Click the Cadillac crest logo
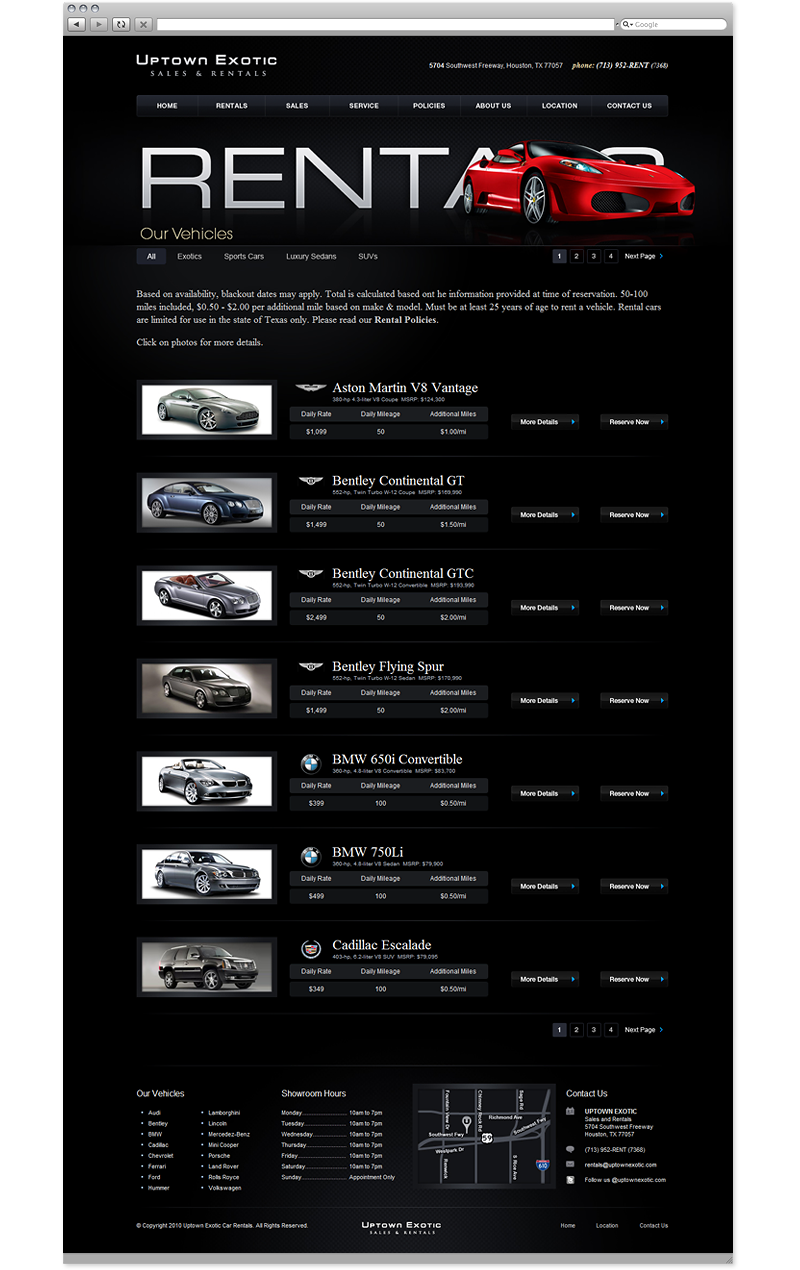Viewport: 800px width, 1270px height. click(311, 948)
